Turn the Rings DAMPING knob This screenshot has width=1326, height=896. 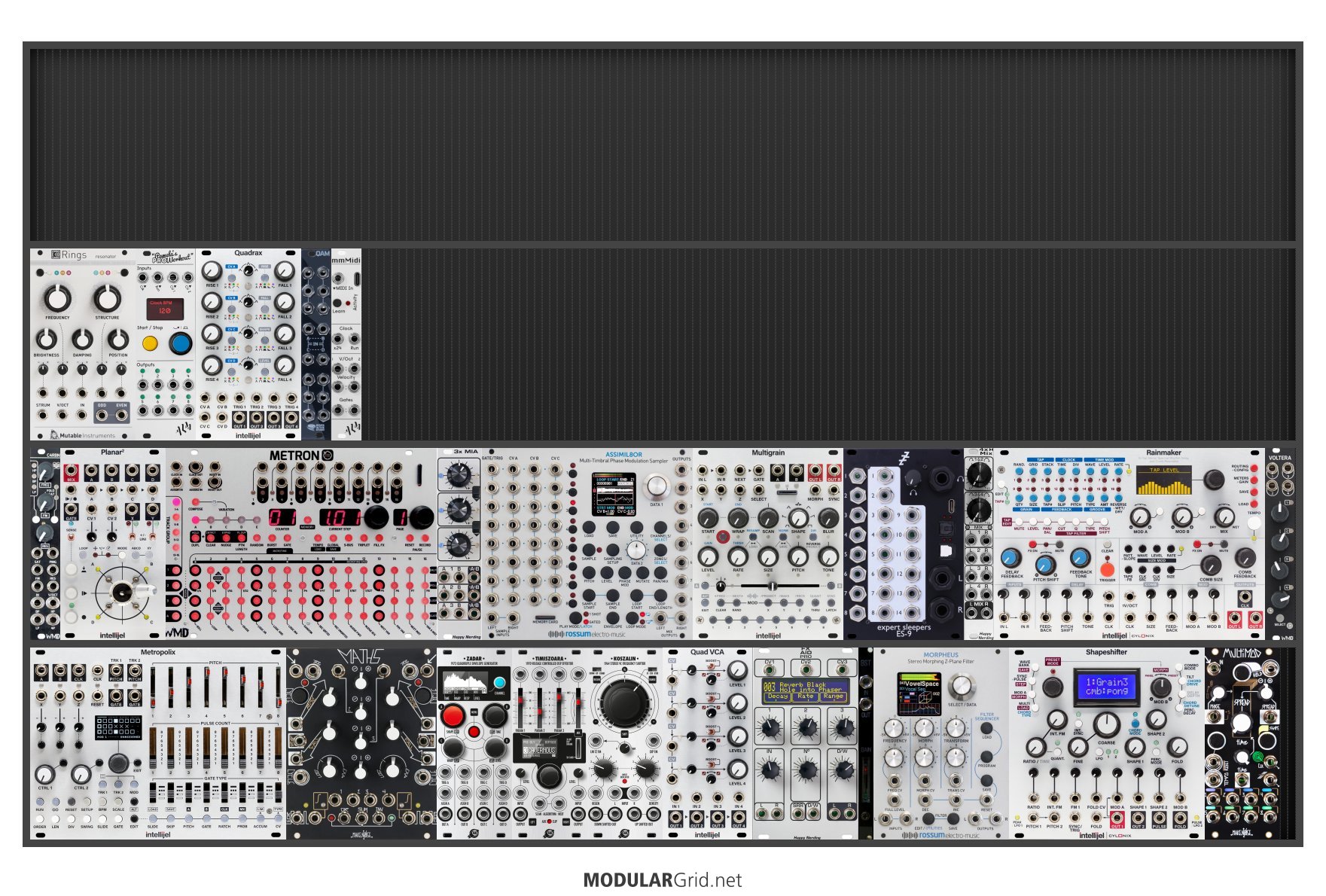82,340
